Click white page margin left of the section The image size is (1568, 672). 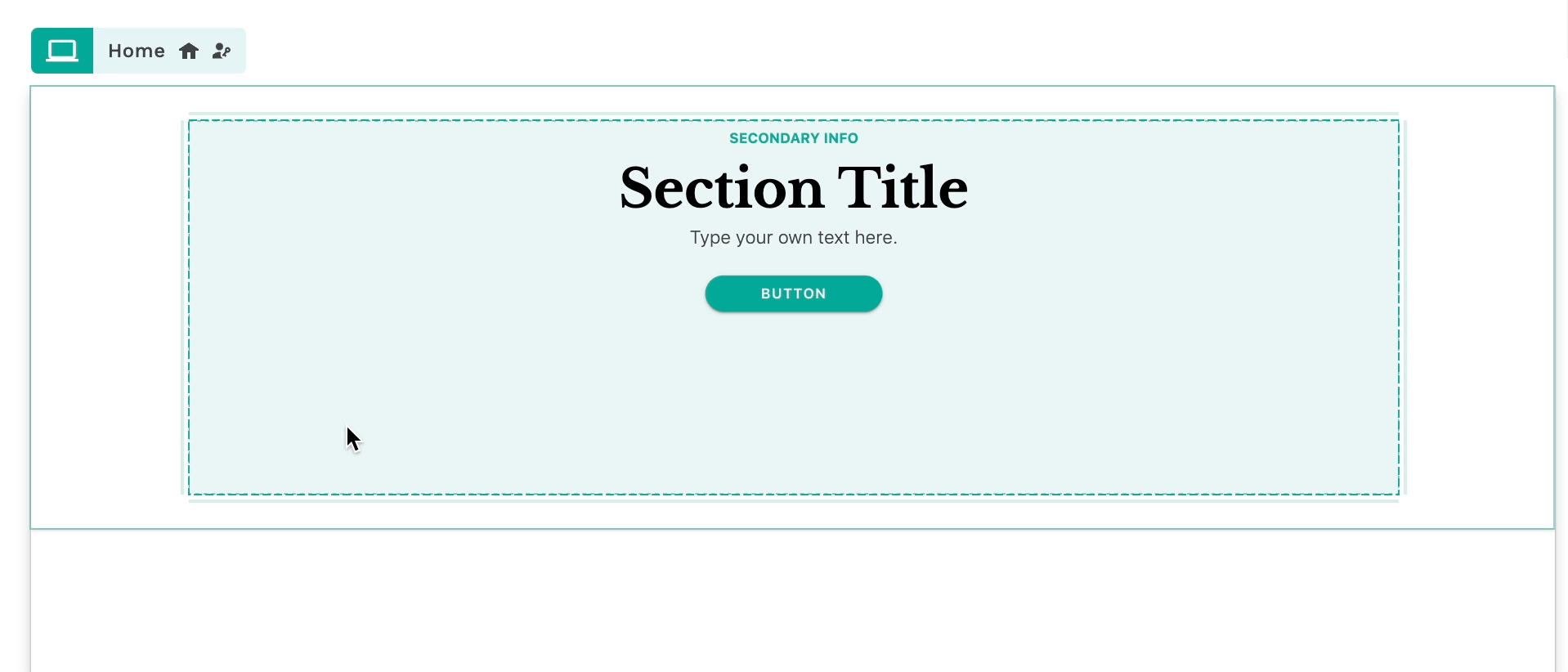[x=105, y=307]
